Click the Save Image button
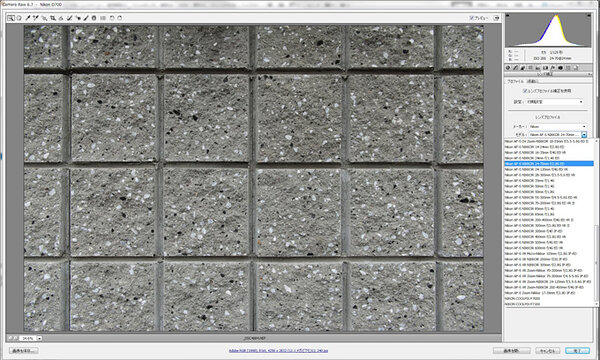The image size is (600, 360). 23,350
